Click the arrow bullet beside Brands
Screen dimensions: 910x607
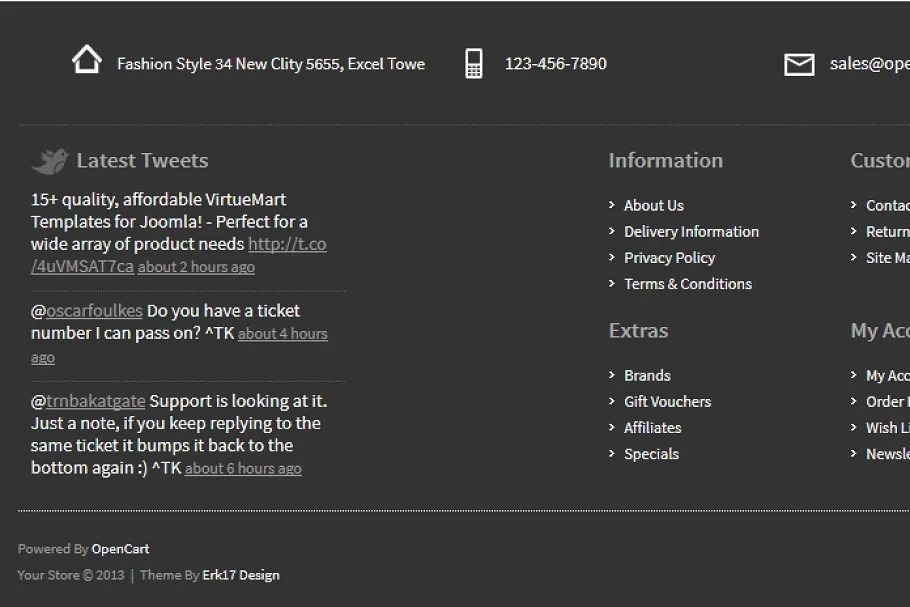tap(612, 375)
